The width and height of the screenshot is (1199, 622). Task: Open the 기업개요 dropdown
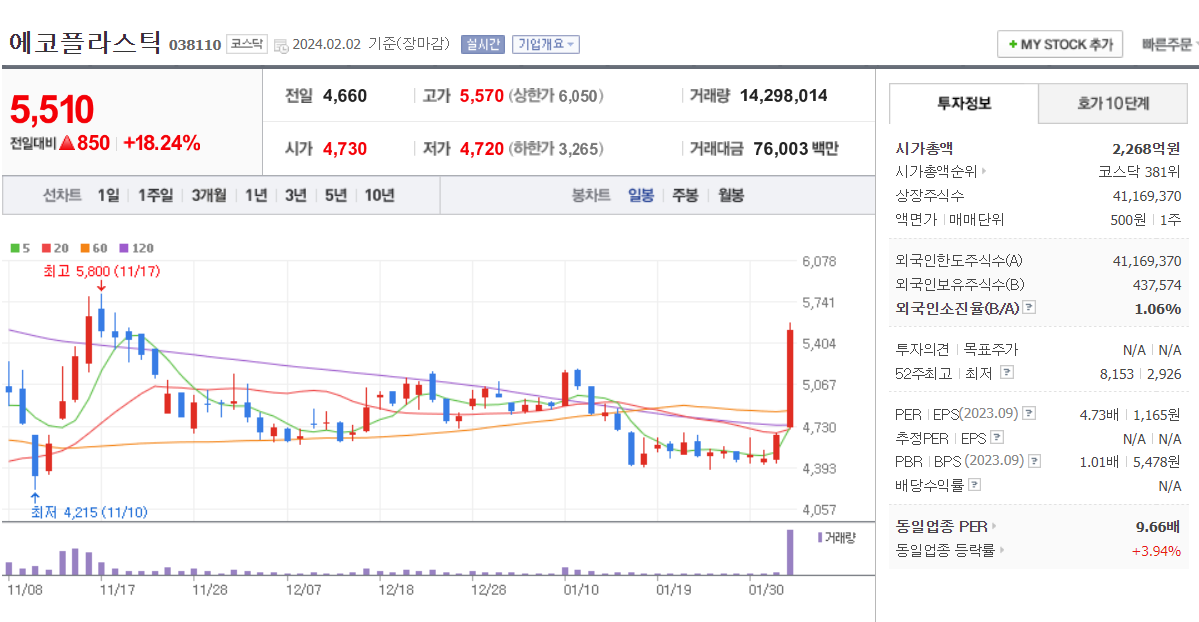pyautogui.click(x=545, y=44)
